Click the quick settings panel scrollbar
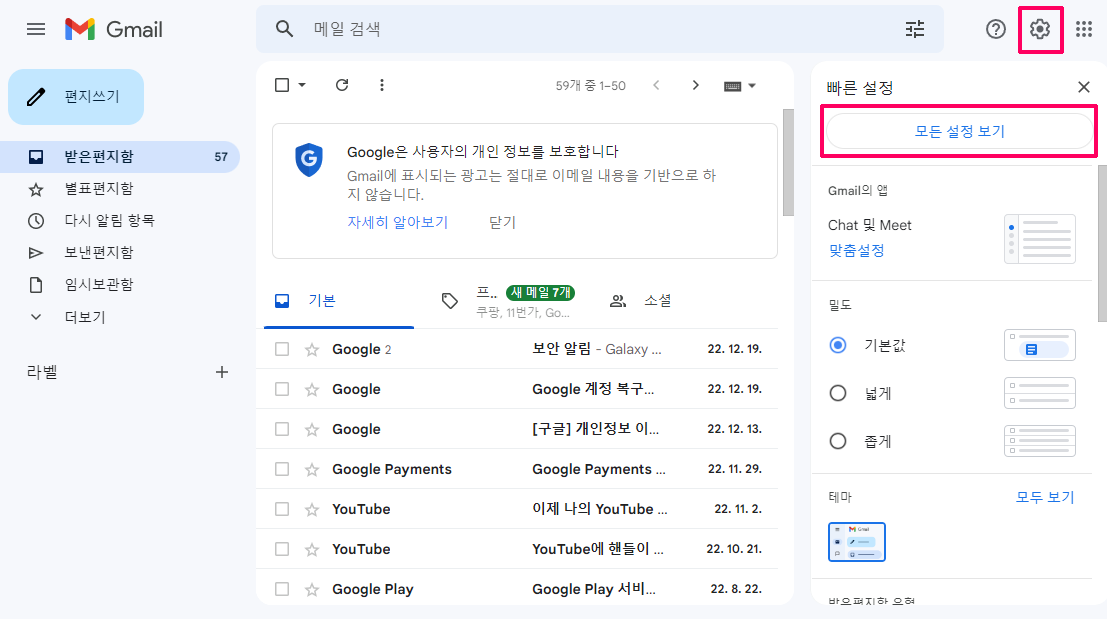The height and width of the screenshot is (619, 1107). pos(1102,244)
